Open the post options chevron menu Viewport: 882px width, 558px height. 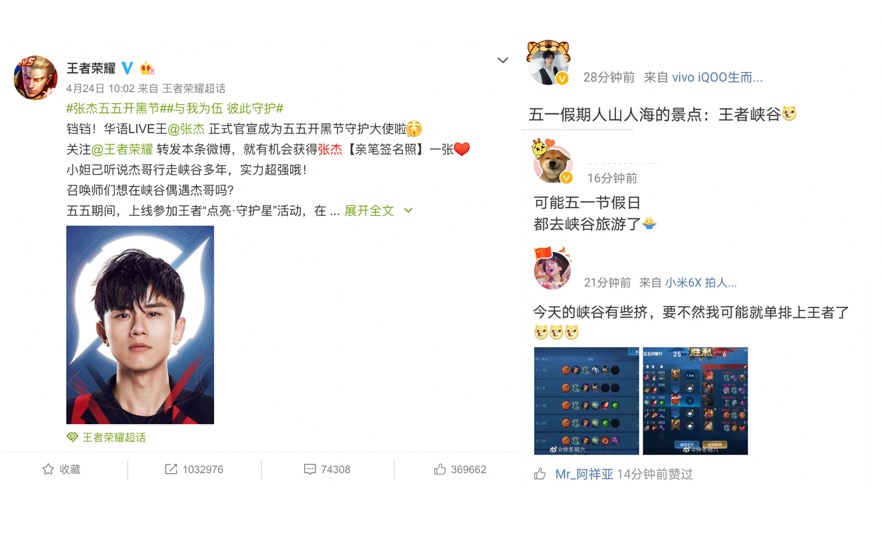point(502,60)
